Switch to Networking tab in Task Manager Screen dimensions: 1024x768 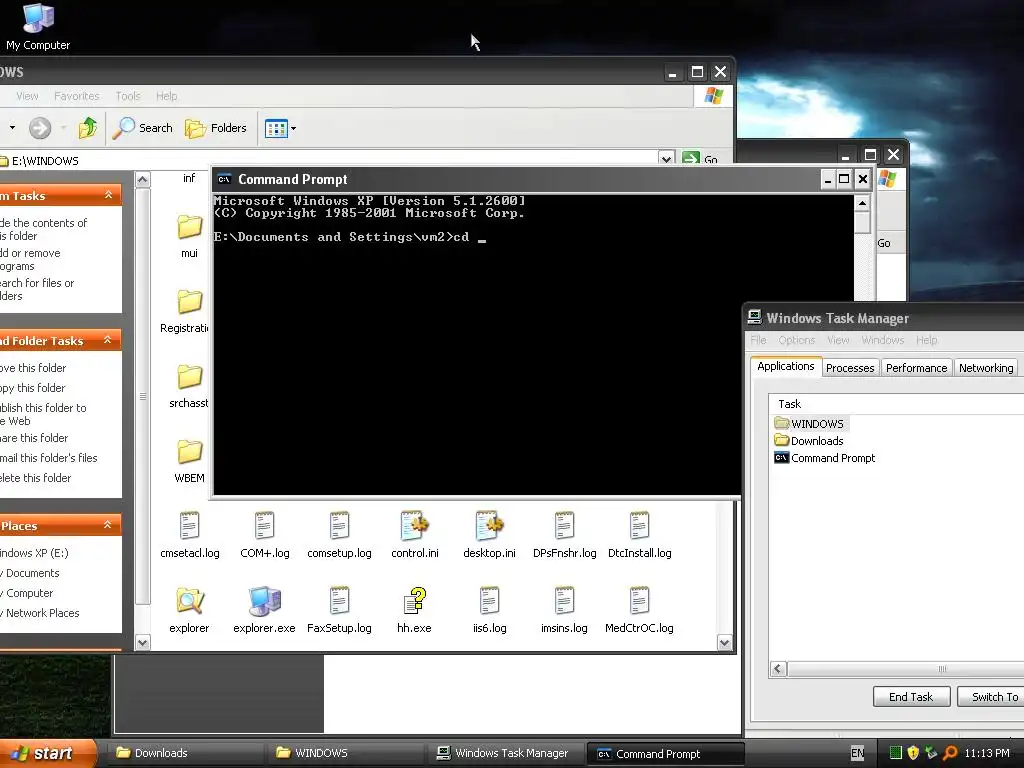pyautogui.click(x=985, y=368)
